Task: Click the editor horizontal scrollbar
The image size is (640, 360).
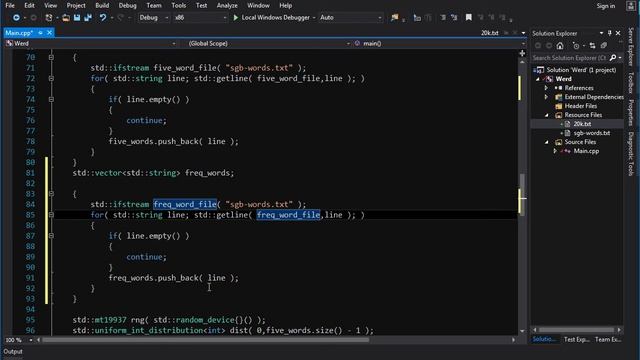Action: point(206,340)
